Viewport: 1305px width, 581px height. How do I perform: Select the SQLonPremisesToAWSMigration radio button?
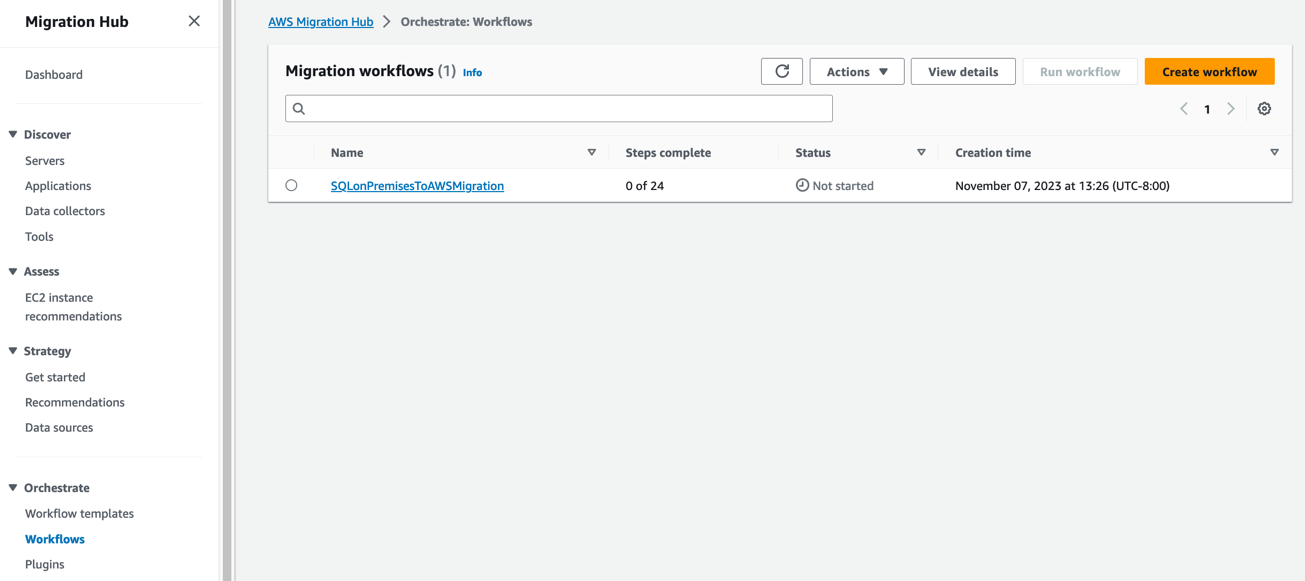coord(291,185)
